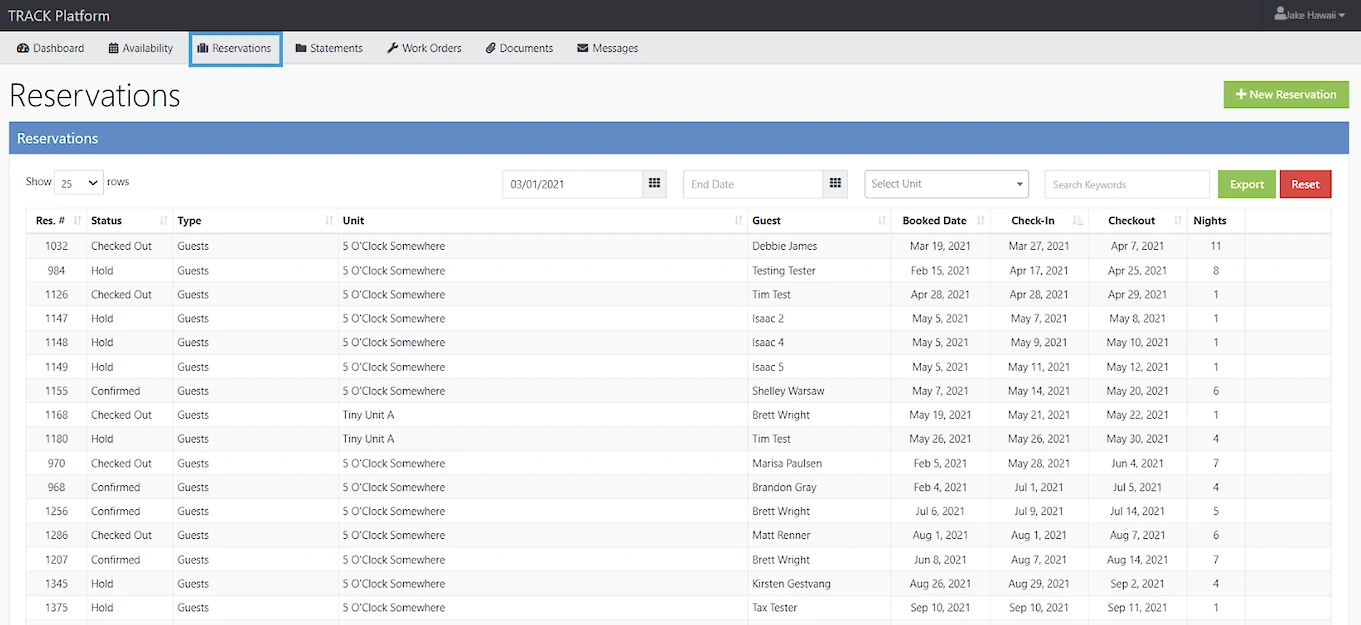
Task: Open the Work Orders tab
Action: click(x=424, y=48)
